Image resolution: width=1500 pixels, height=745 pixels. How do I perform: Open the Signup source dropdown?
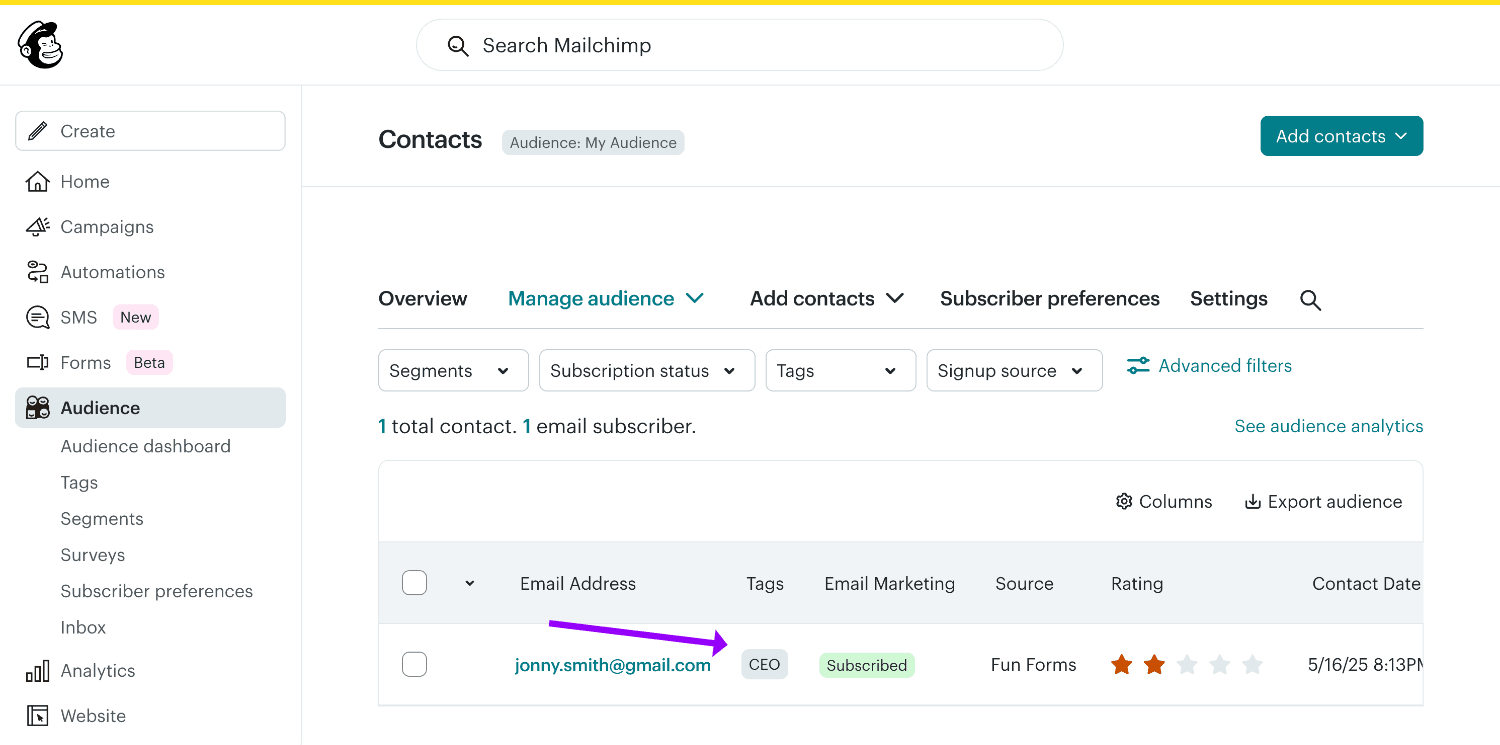coord(1014,370)
